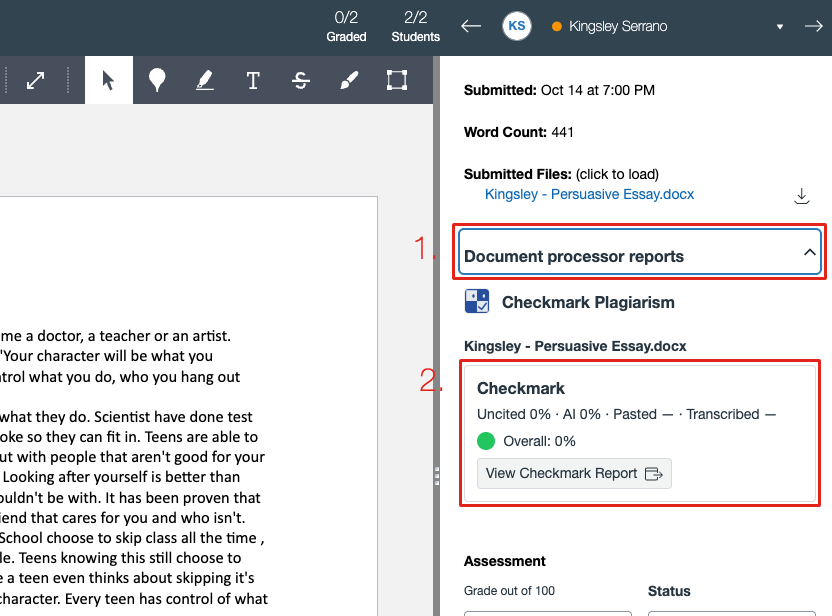Open the Status dropdown field
Image resolution: width=832 pixels, height=616 pixels.
pos(732,613)
